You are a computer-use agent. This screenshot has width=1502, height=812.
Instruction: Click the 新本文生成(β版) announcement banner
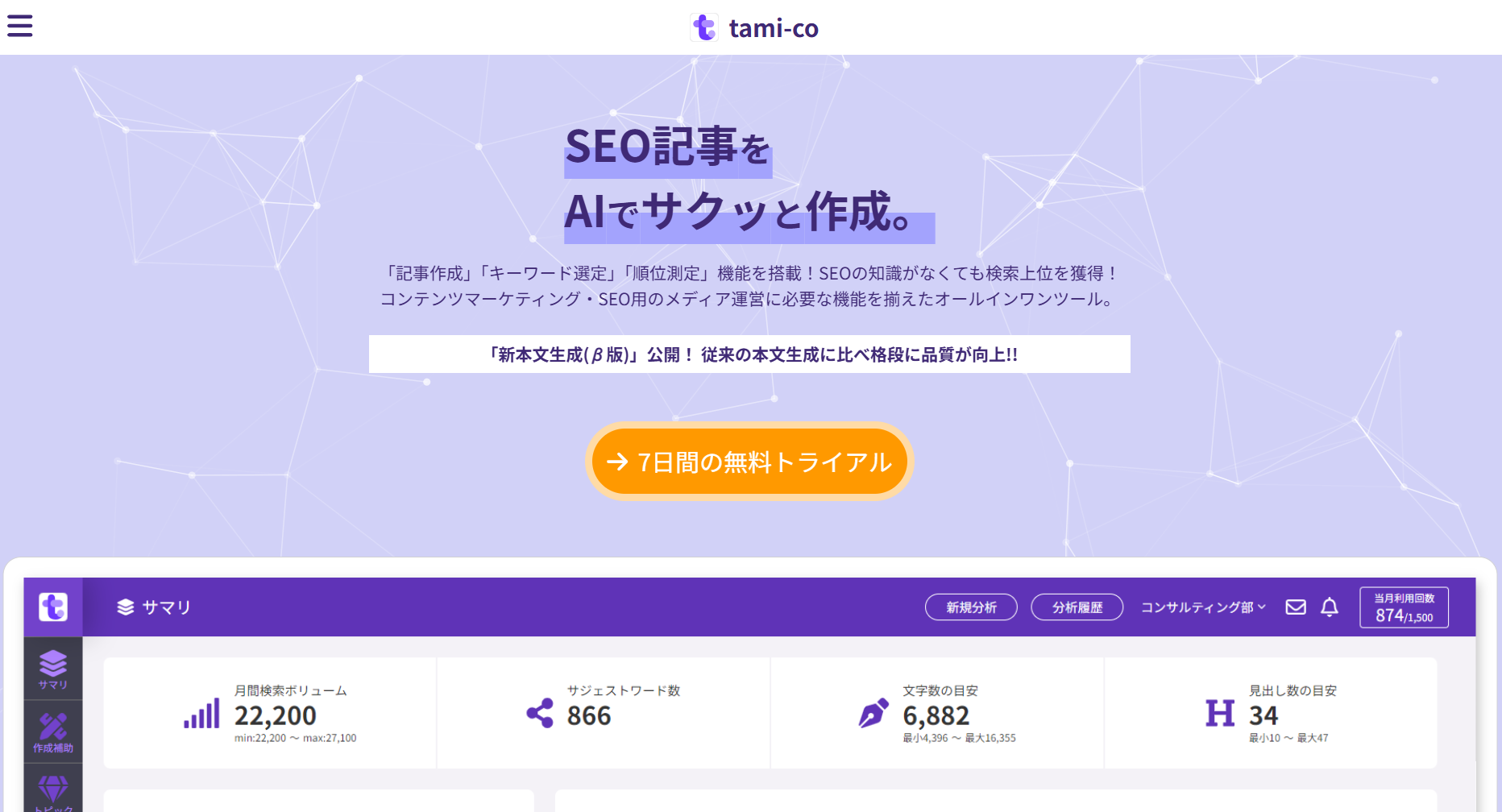749,354
